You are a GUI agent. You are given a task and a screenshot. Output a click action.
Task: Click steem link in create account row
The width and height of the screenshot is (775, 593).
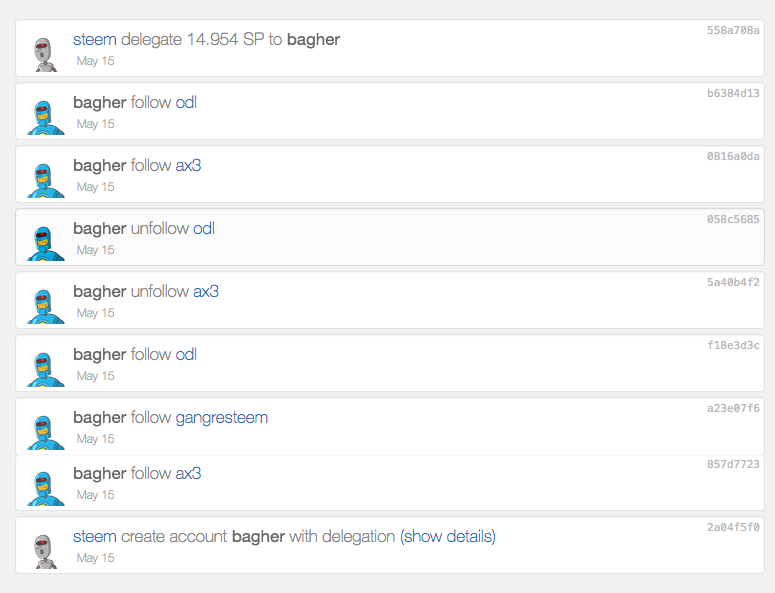pos(95,536)
